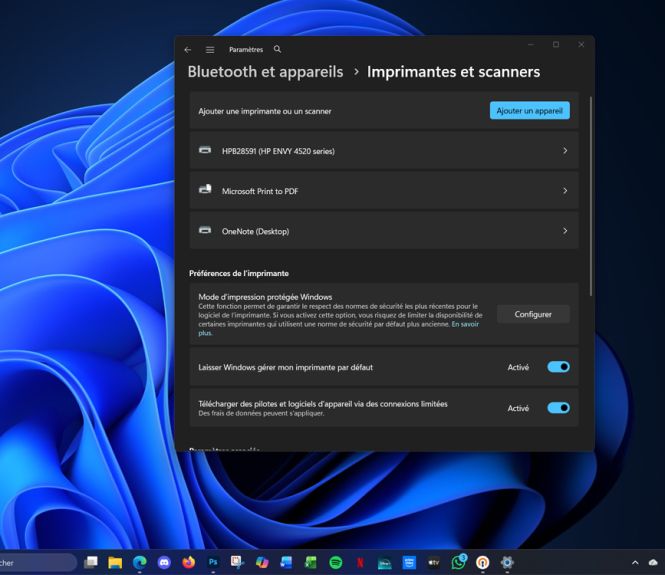
Task: Open Firefox from the taskbar
Action: (x=189, y=563)
